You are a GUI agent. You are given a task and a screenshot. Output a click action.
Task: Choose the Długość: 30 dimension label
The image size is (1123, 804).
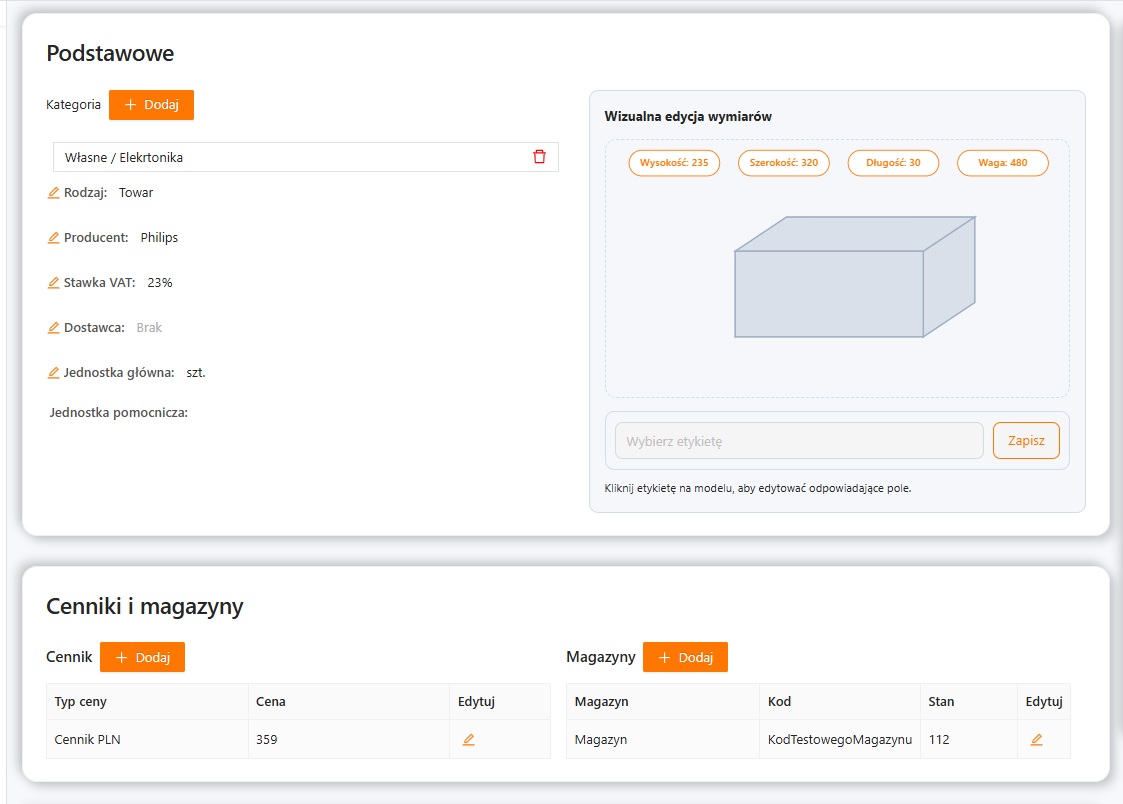[893, 163]
